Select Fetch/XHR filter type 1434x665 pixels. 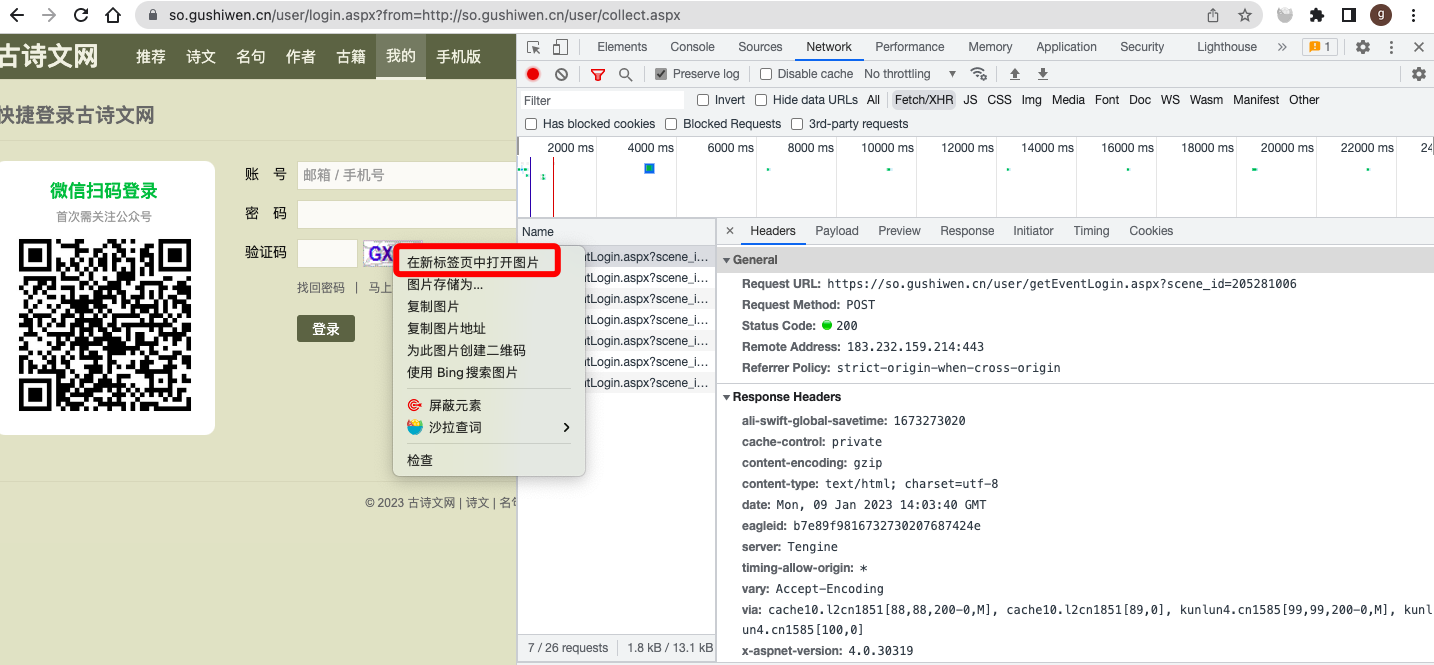point(924,100)
